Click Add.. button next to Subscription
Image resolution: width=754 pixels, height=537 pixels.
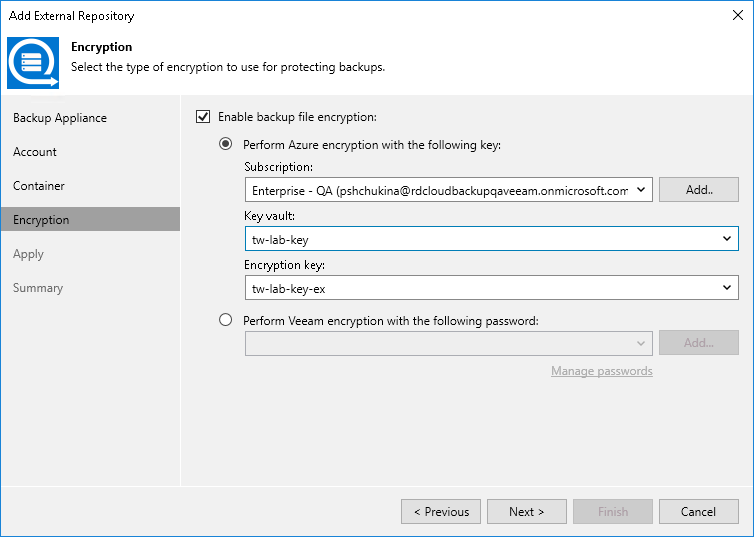point(699,190)
